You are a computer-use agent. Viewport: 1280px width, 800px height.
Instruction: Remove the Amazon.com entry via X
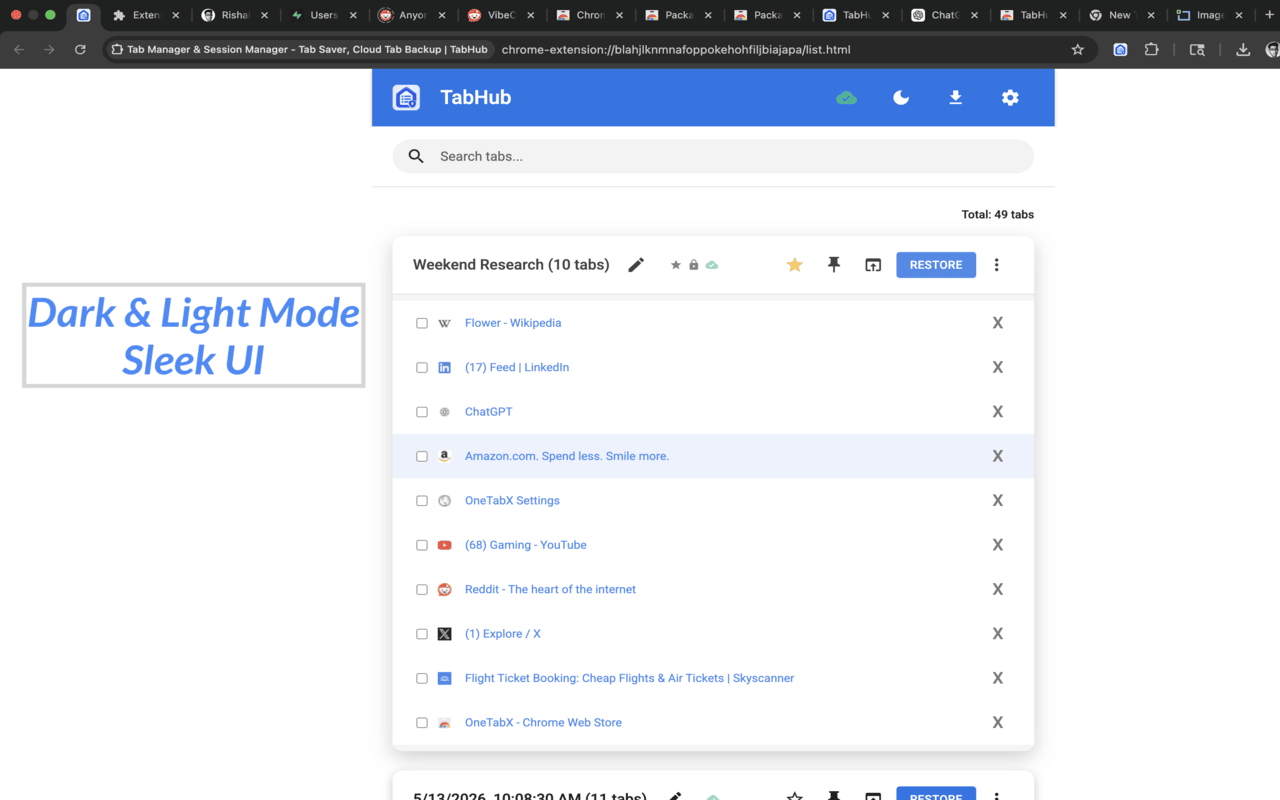click(x=997, y=456)
